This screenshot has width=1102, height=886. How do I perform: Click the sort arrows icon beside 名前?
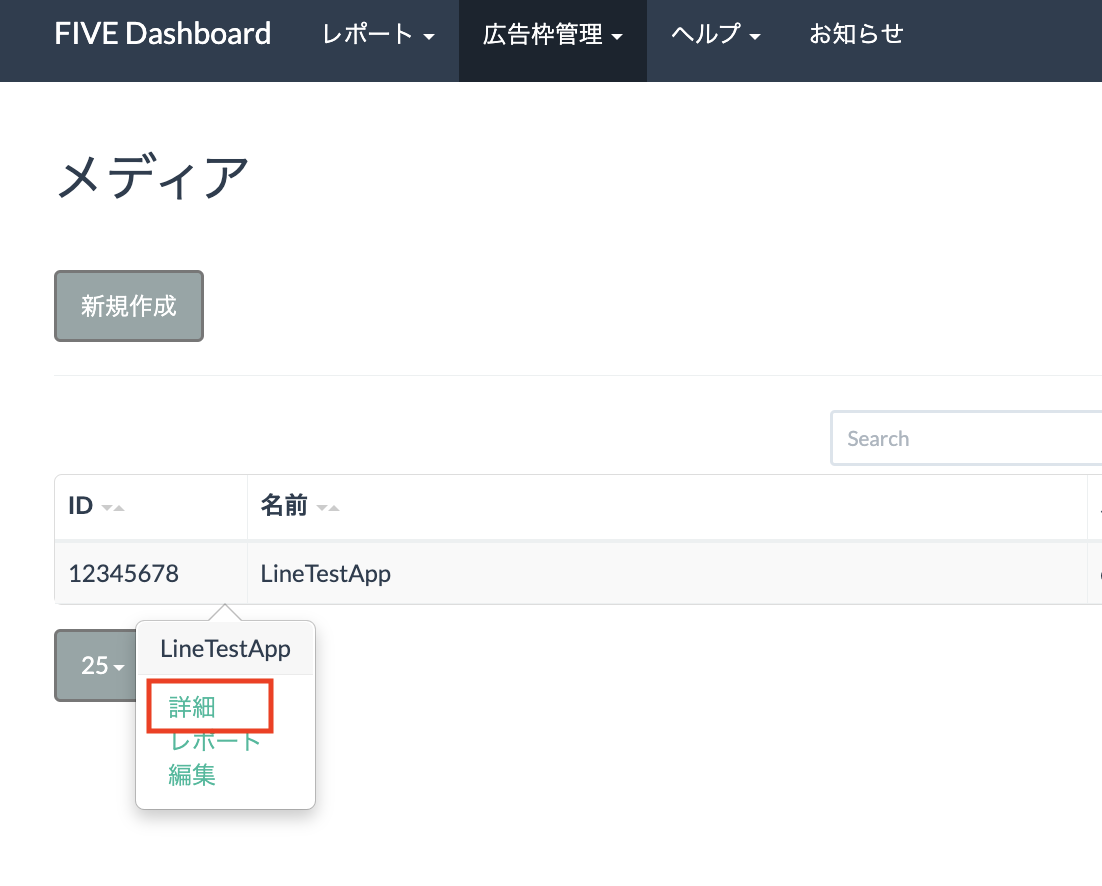328,508
